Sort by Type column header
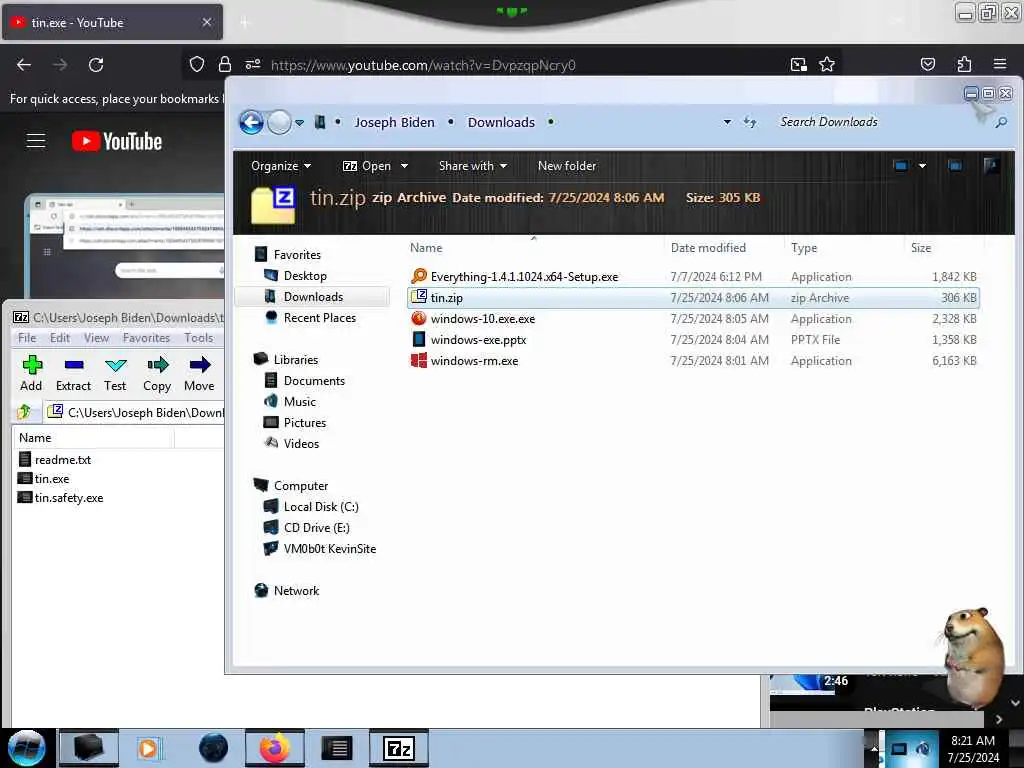The height and width of the screenshot is (768, 1024). click(x=846, y=248)
